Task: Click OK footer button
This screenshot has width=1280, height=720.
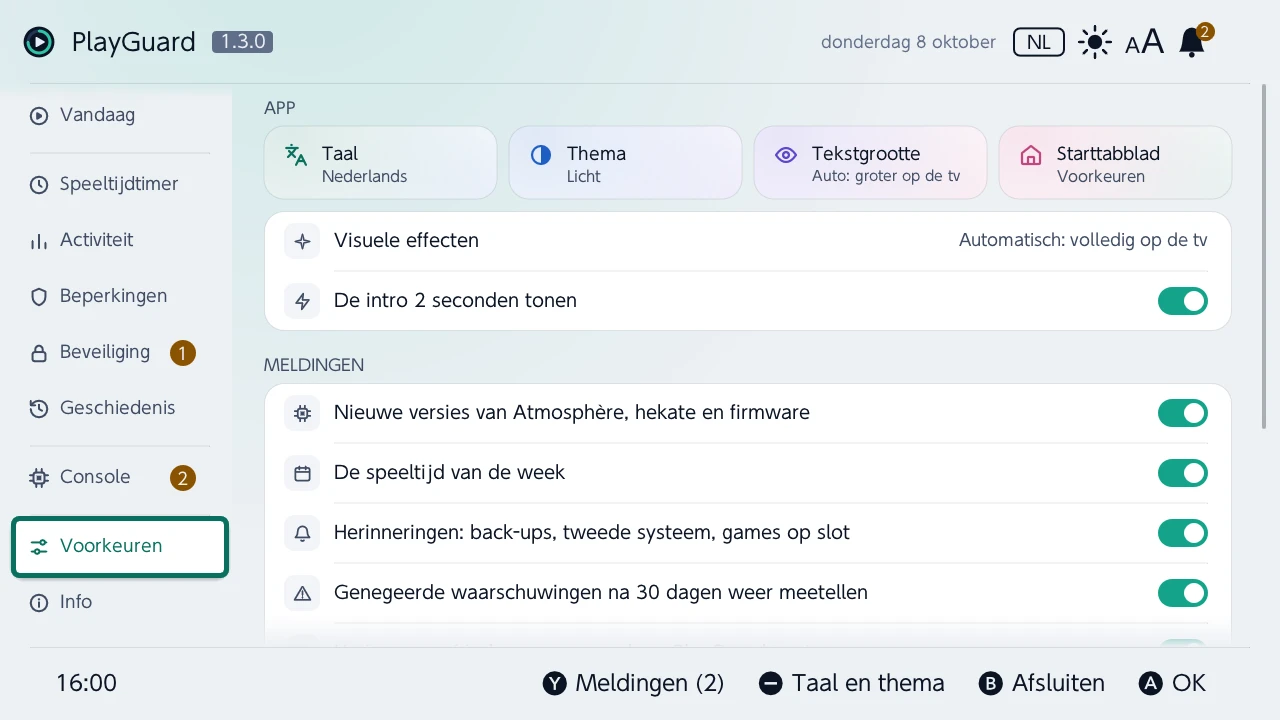Action: [x=1172, y=683]
